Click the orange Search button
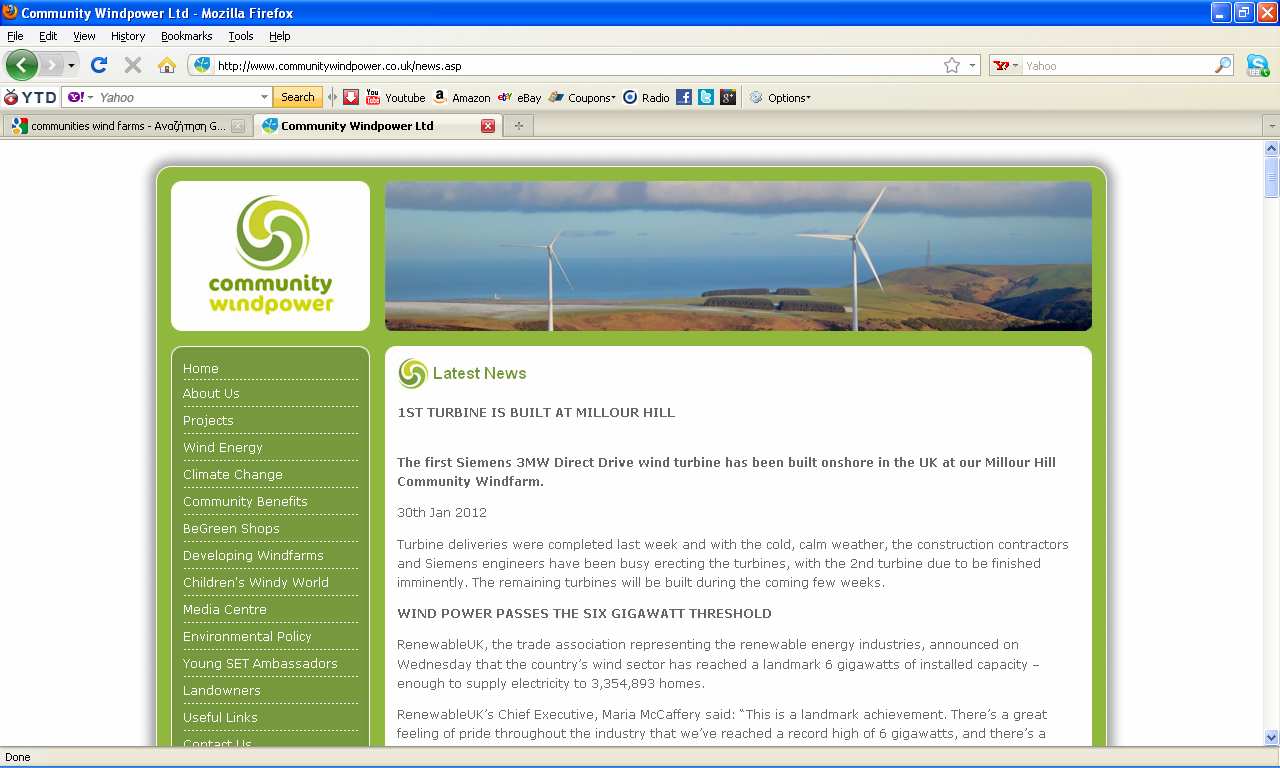1280x768 pixels. 298,97
